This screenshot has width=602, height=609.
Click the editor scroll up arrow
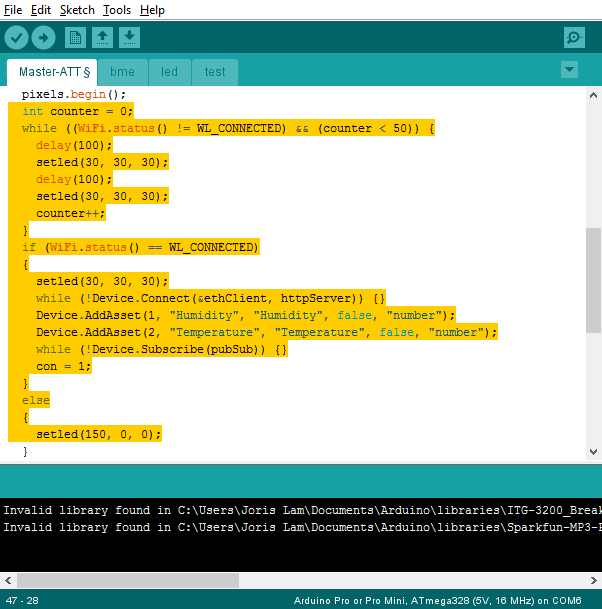point(593,95)
